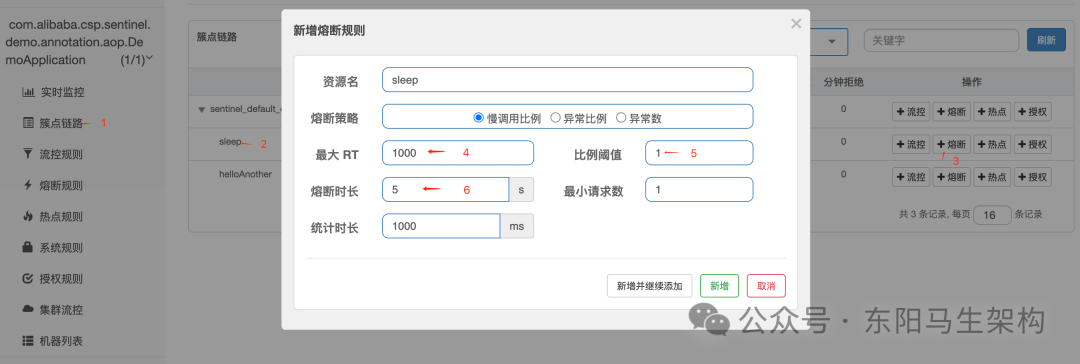
Task: Click the 实时监控 chart icon in sidebar
Action: click(28, 92)
